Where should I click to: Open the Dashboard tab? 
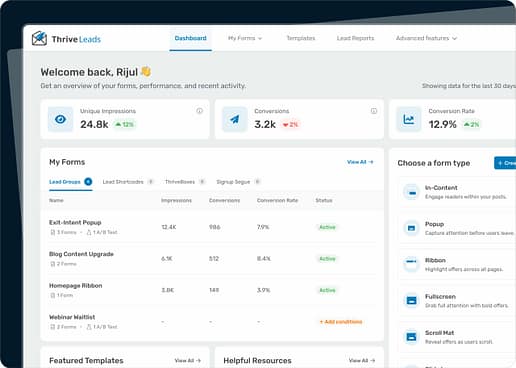click(x=190, y=38)
